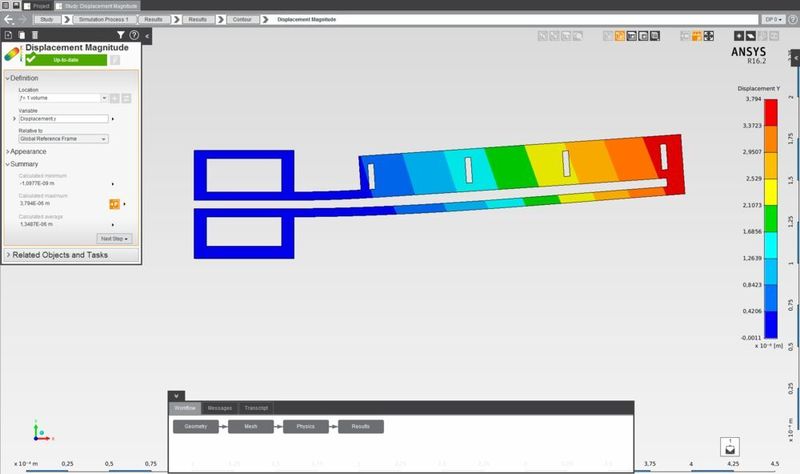
Task: Click the Study breadcrumb
Action: click(x=46, y=19)
